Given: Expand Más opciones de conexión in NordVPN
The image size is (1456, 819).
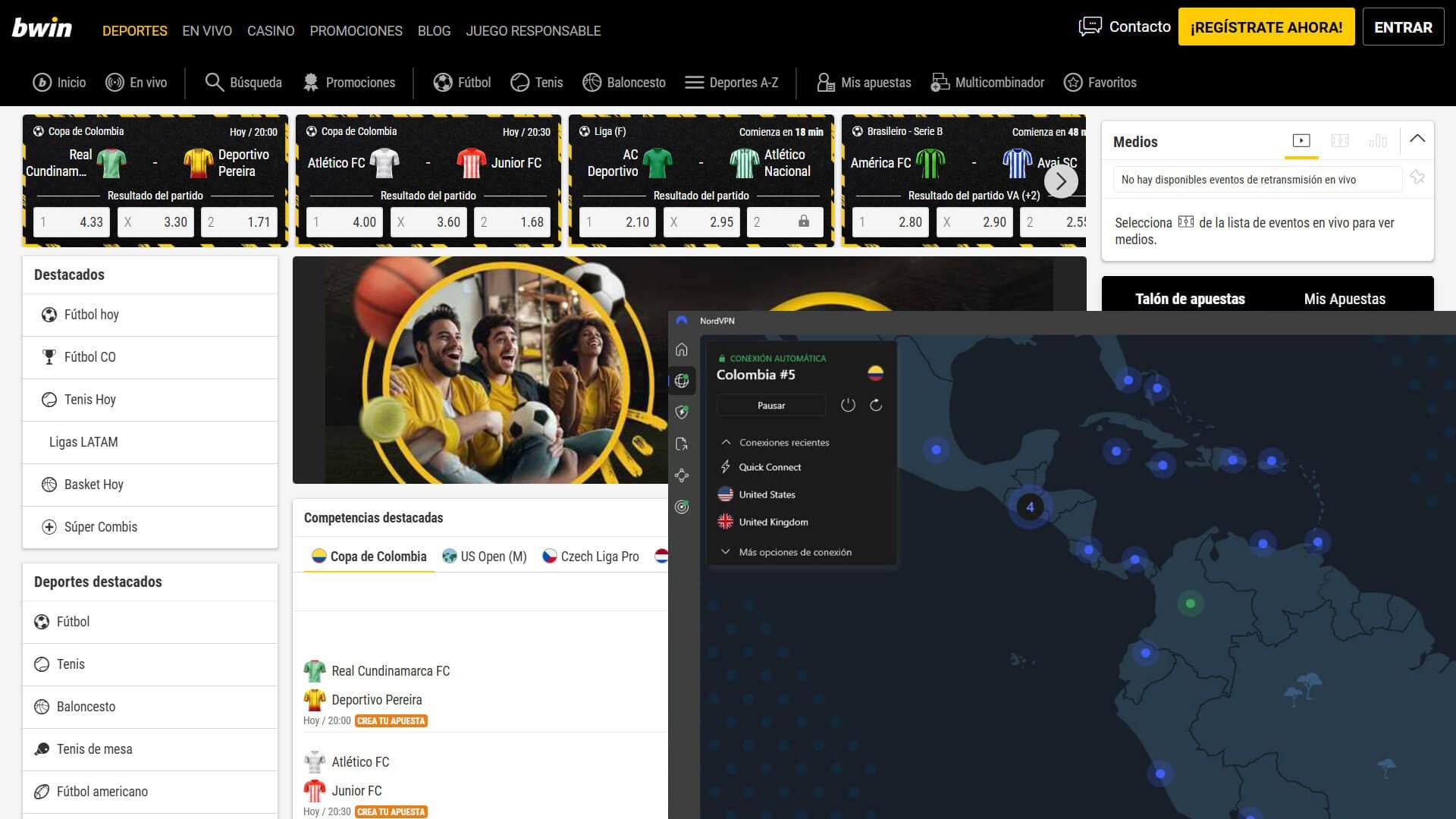Looking at the screenshot, I should coord(726,552).
